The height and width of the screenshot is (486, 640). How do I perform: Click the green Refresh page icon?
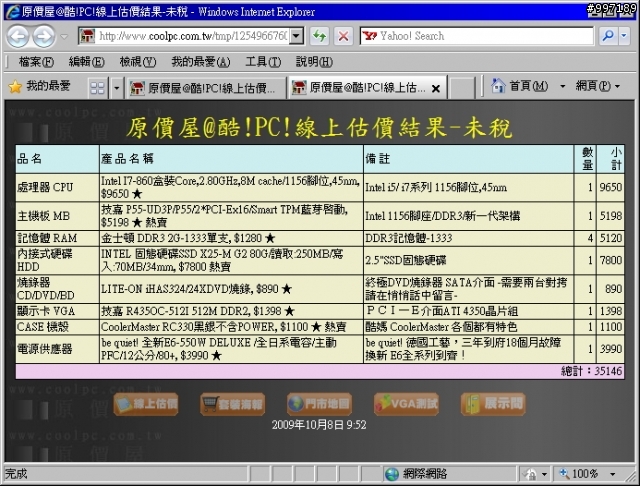(320, 36)
